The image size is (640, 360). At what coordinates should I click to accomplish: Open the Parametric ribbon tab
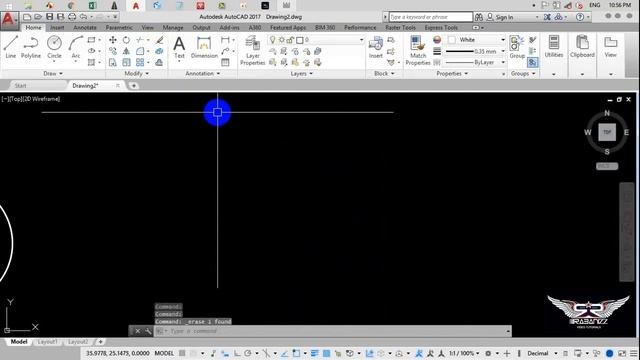(x=119, y=28)
